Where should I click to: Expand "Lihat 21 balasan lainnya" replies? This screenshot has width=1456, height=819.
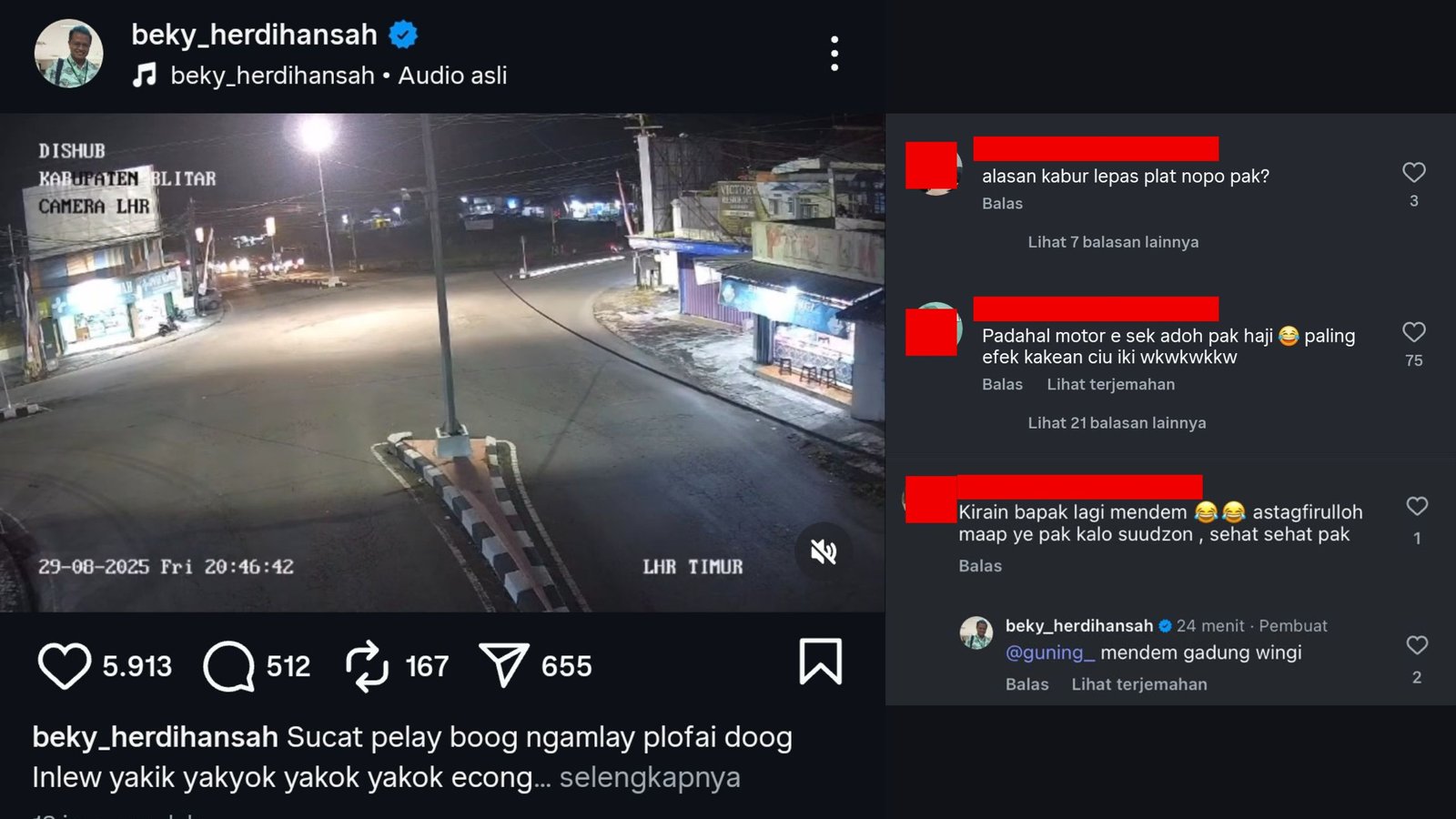click(1117, 423)
